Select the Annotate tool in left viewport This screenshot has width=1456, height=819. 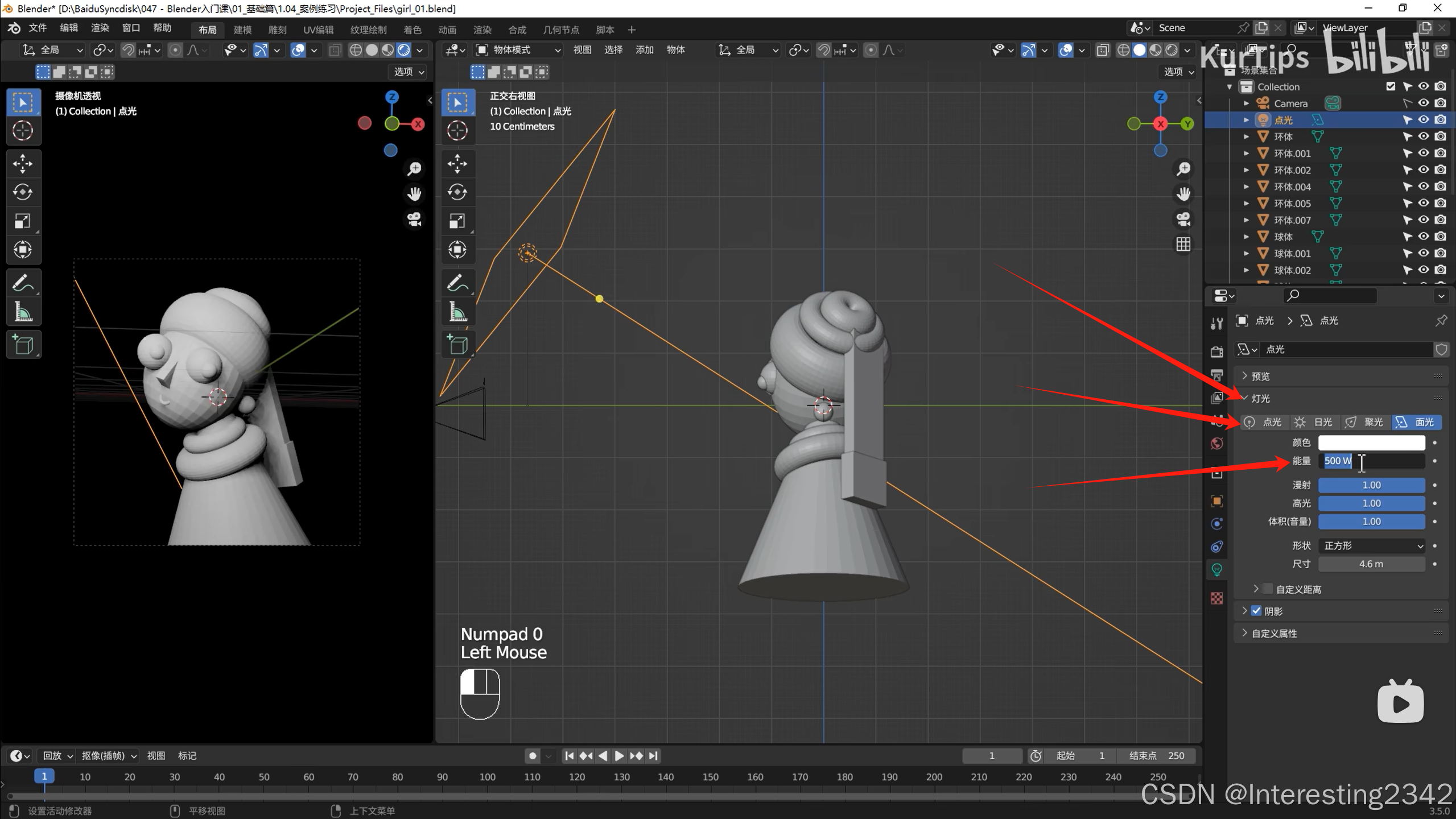(x=23, y=283)
